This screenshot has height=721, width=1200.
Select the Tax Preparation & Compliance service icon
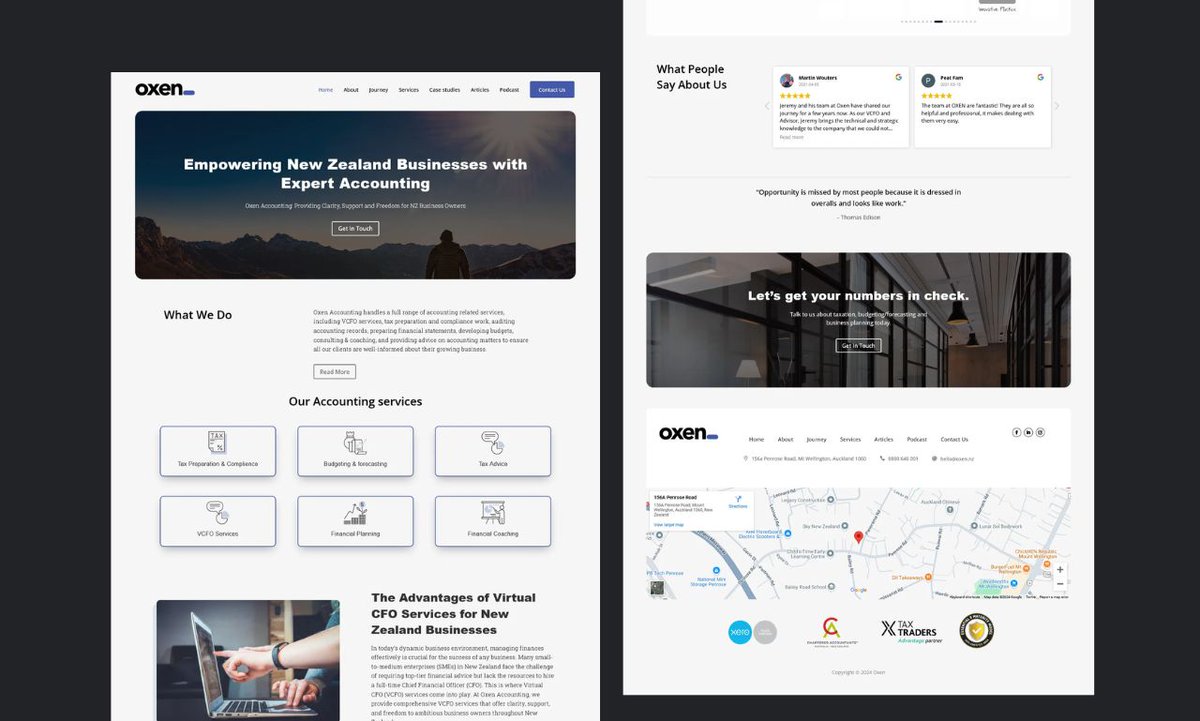point(218,444)
